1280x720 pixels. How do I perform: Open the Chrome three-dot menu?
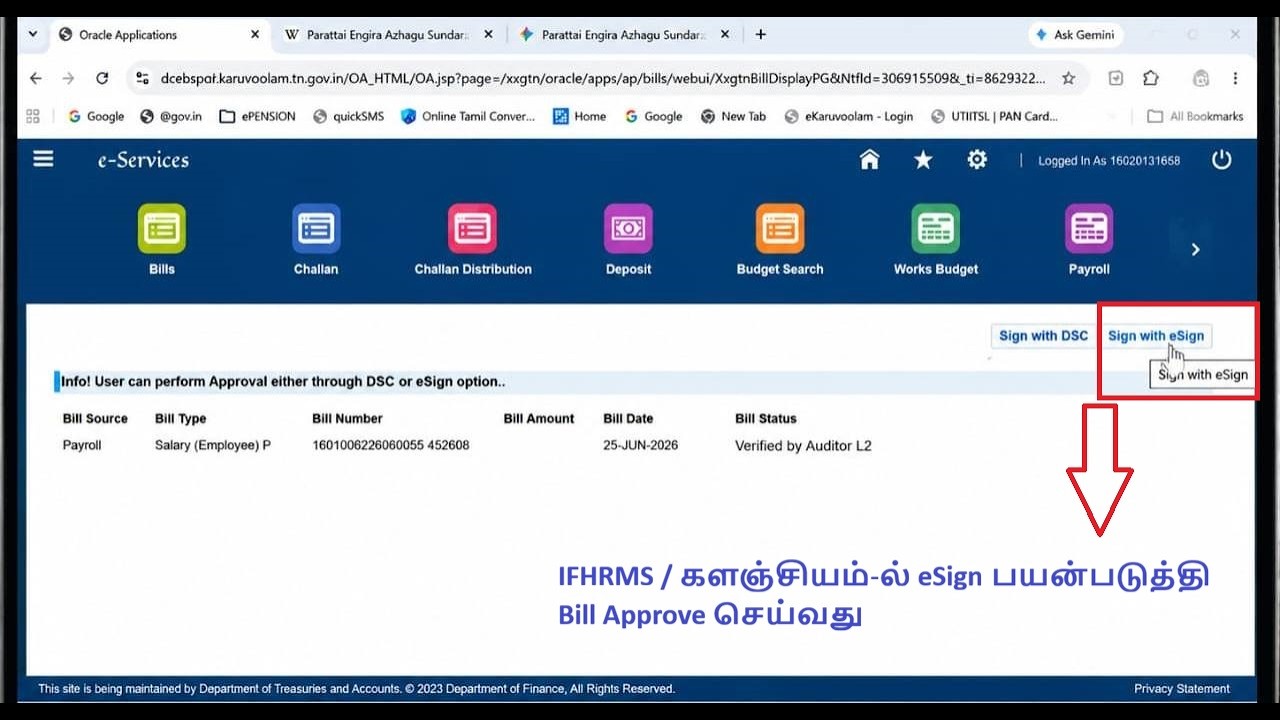[1235, 78]
